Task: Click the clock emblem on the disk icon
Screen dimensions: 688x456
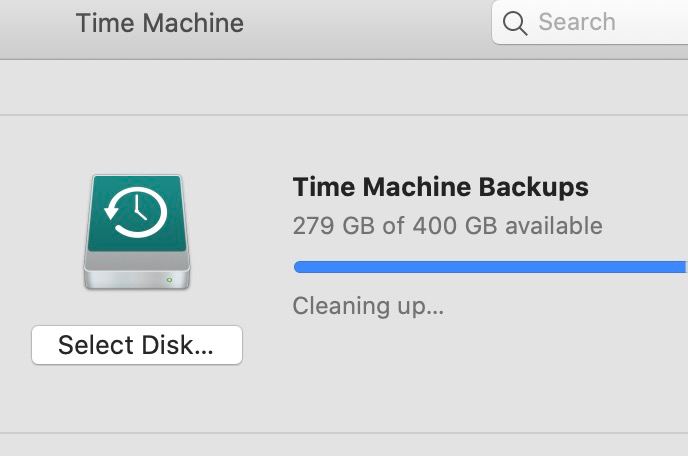Action: pos(136,212)
